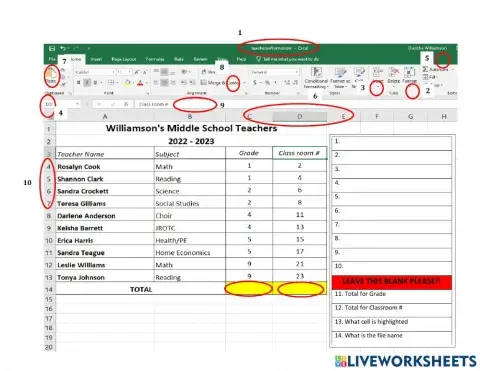Screen dimensions: 480x371
Task: Switch to the Data tab
Action: click(179, 59)
